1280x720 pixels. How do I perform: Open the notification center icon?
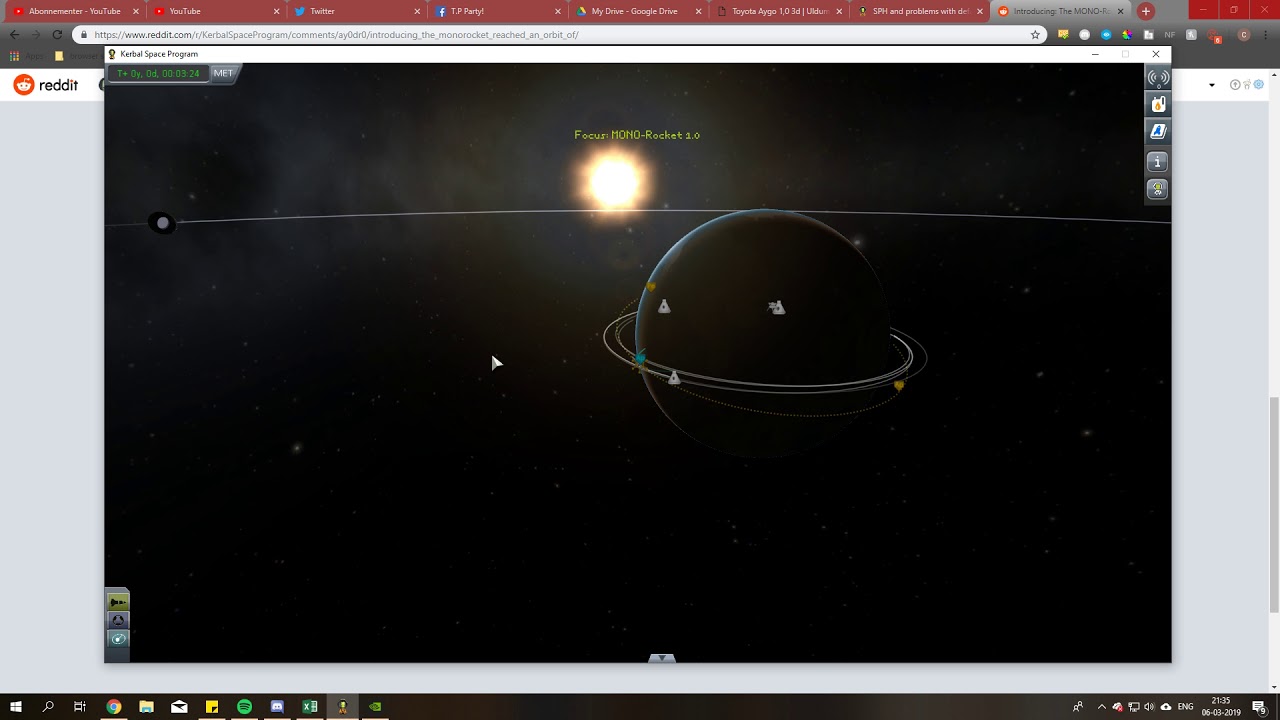coord(1260,707)
